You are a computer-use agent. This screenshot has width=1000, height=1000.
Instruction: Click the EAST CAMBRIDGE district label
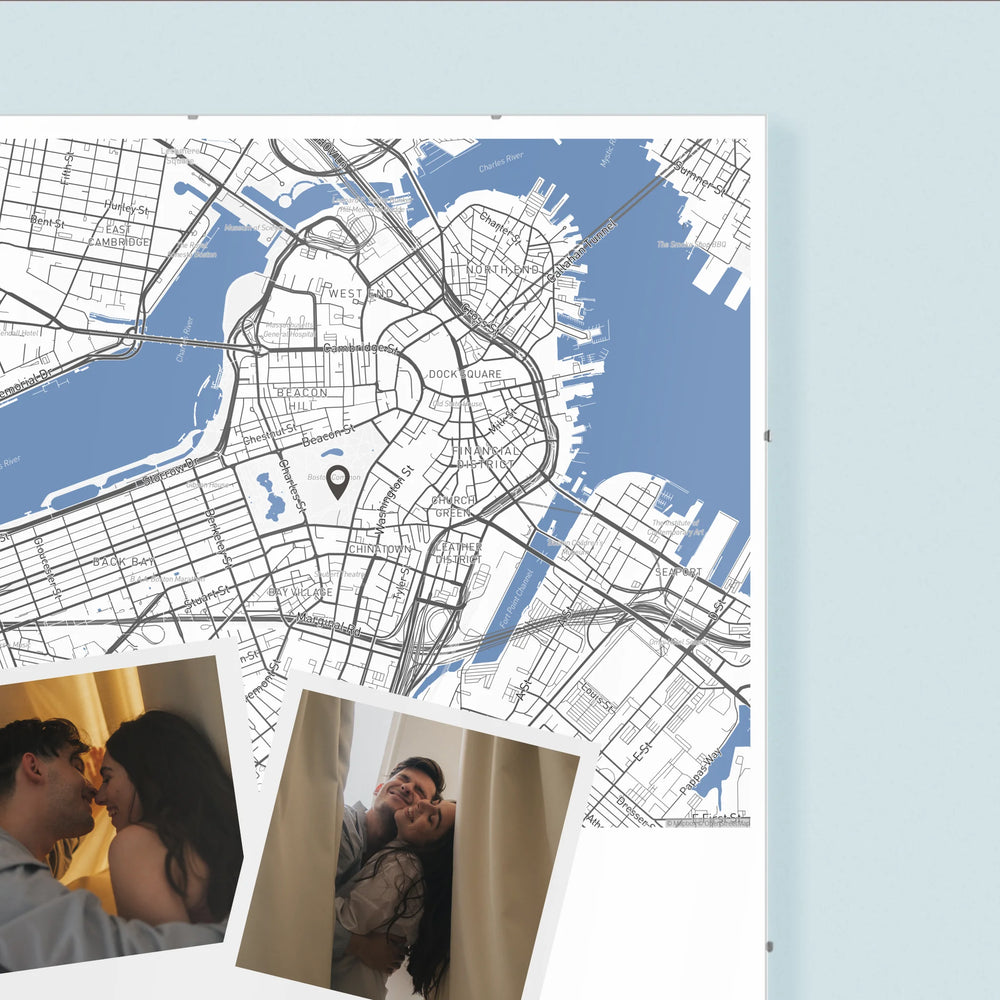tap(118, 235)
